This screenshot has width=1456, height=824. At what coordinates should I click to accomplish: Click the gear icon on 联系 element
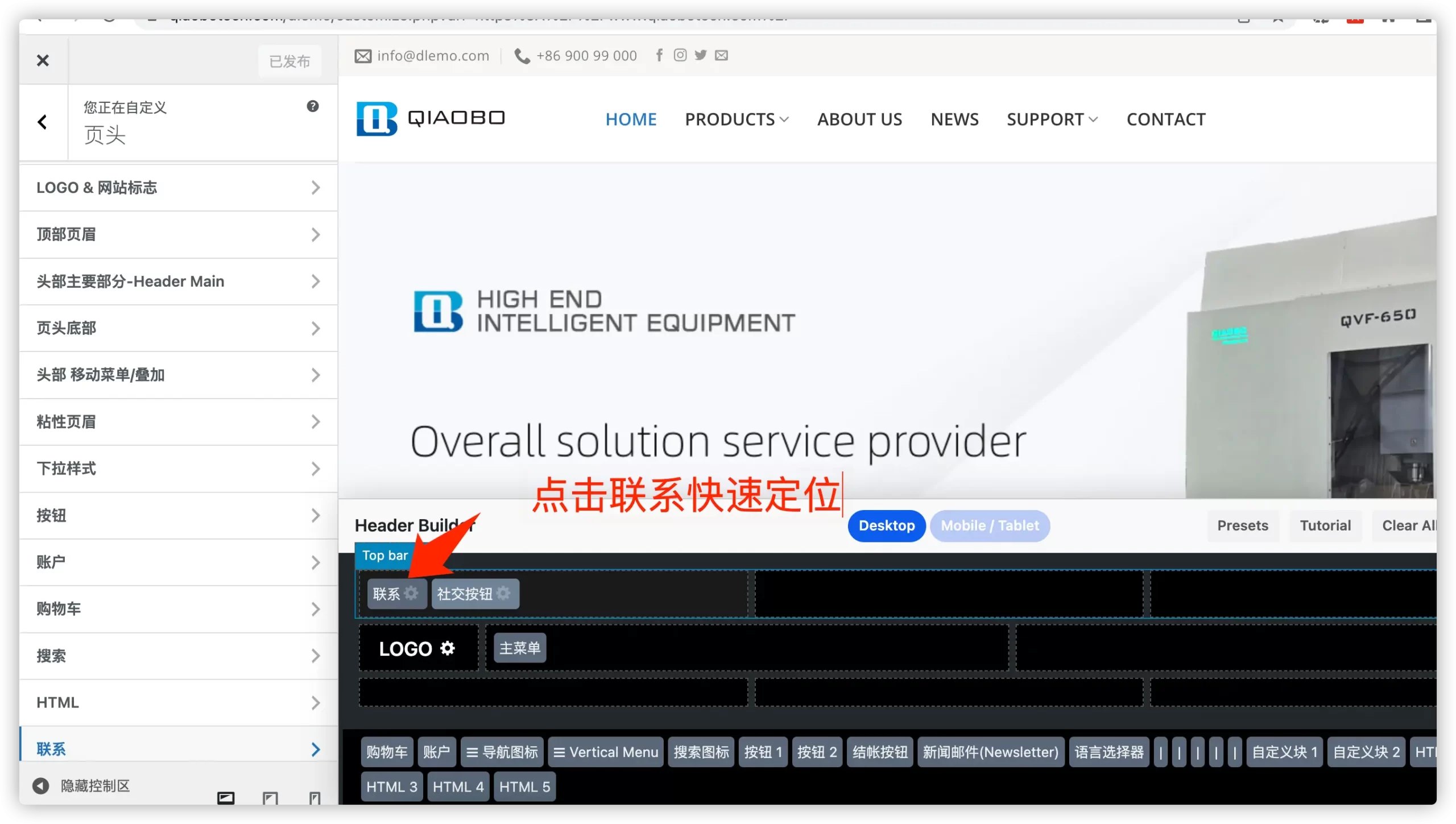(x=411, y=594)
